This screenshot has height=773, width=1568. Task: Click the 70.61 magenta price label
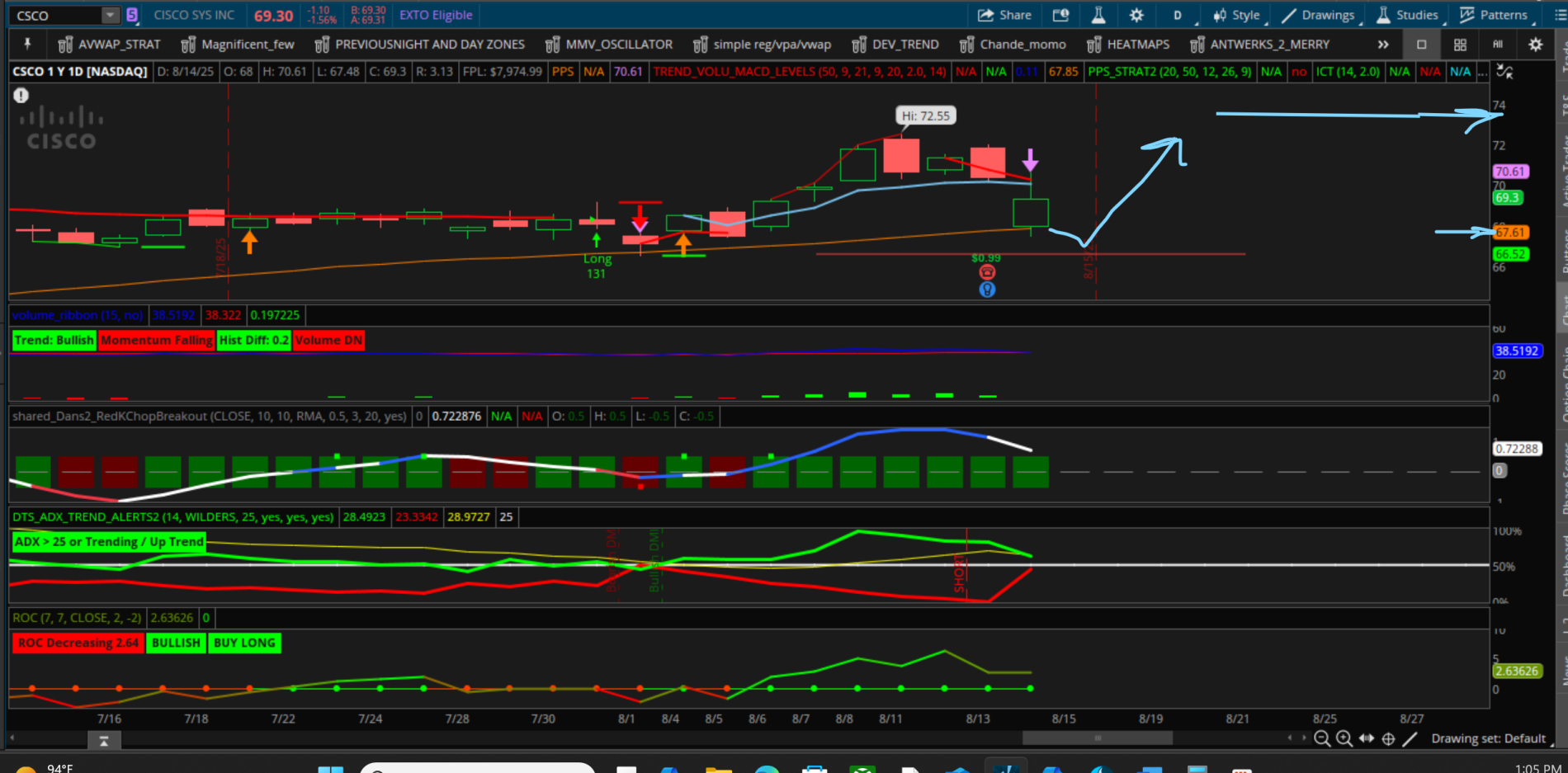click(1510, 172)
